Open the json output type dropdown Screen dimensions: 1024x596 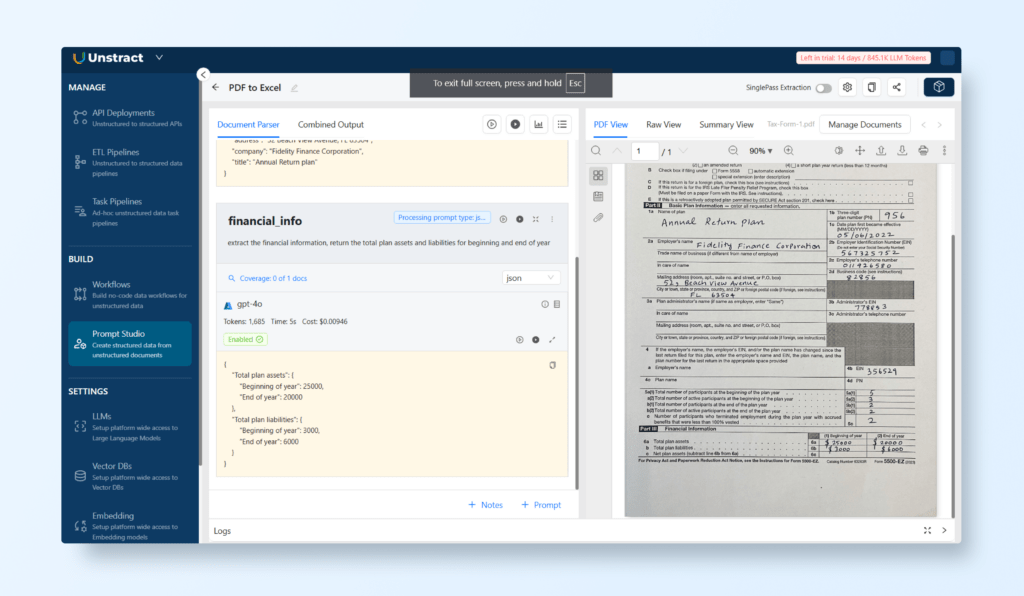click(531, 278)
